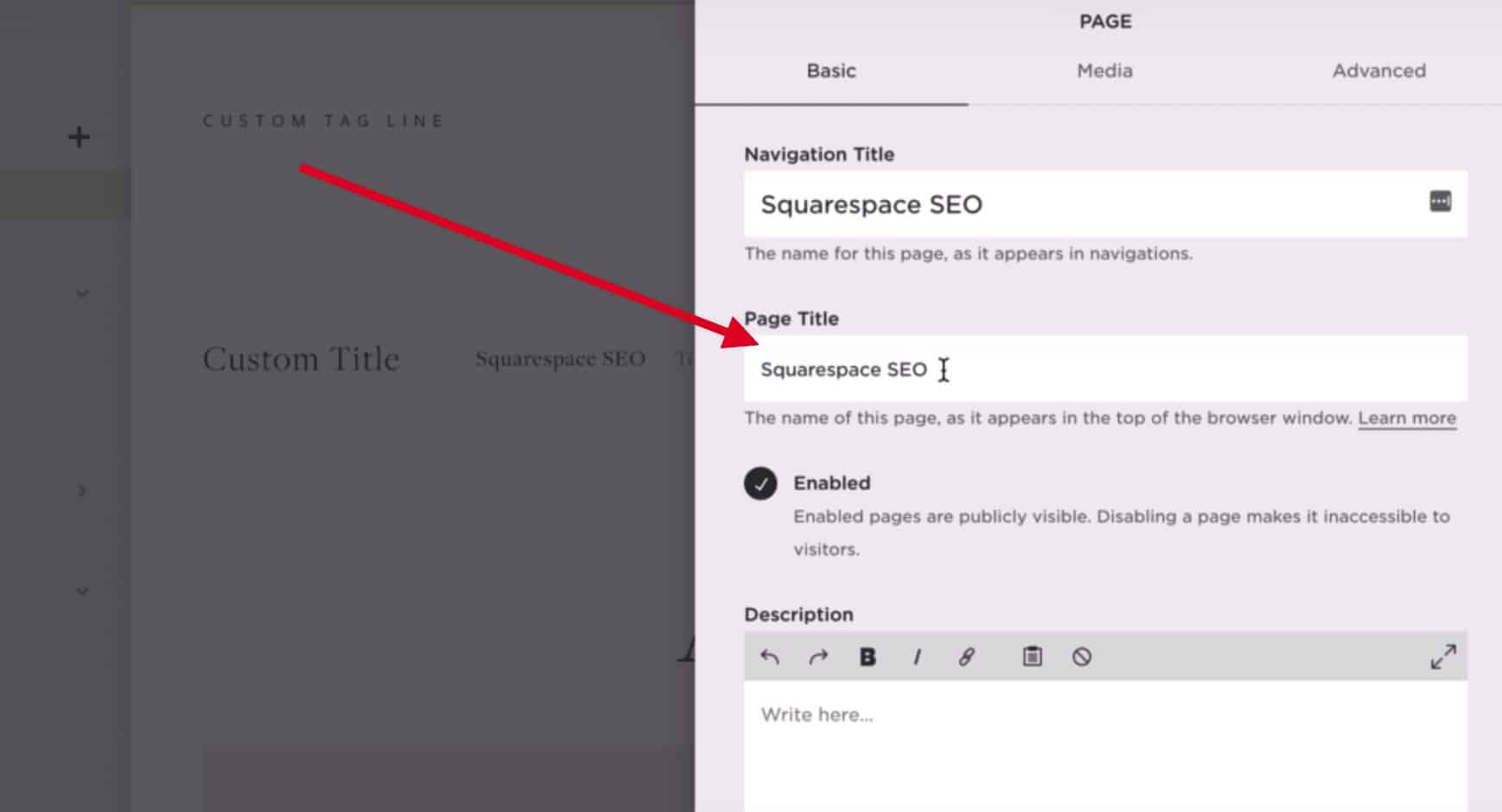
Task: Switch to the Basic tab
Action: tap(831, 71)
